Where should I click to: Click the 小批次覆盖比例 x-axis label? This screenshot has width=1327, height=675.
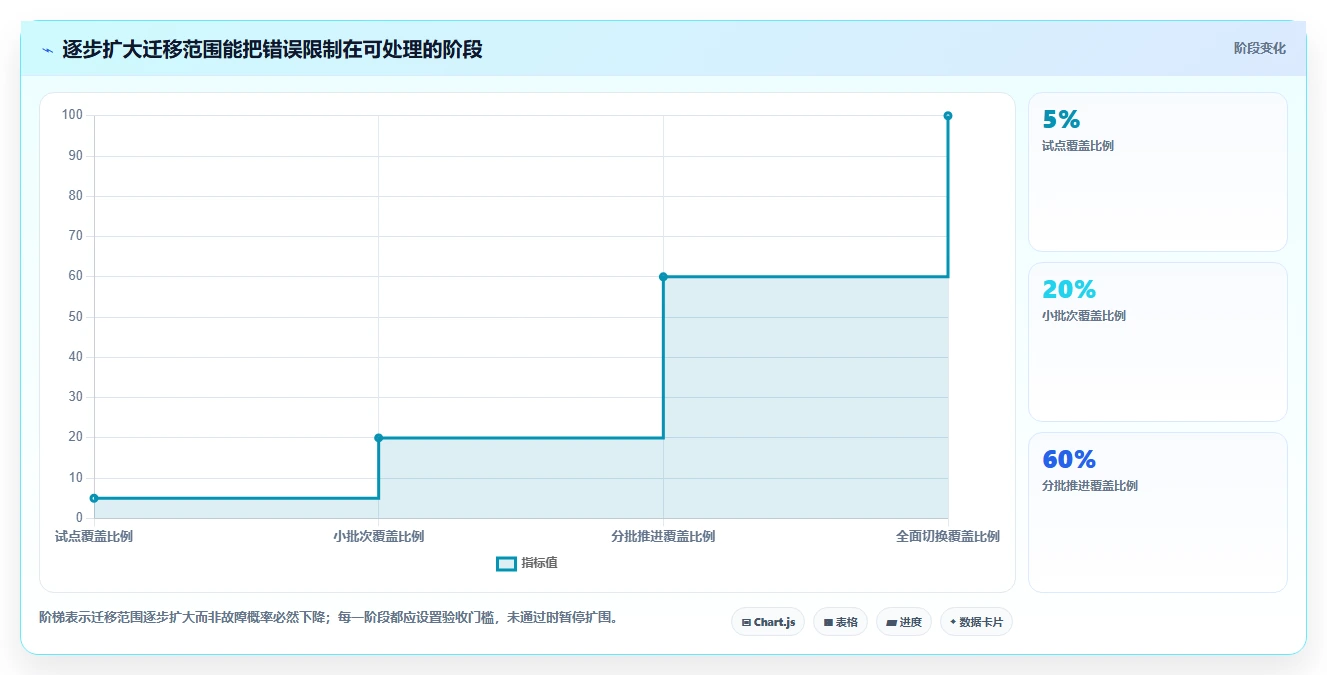coord(379,536)
